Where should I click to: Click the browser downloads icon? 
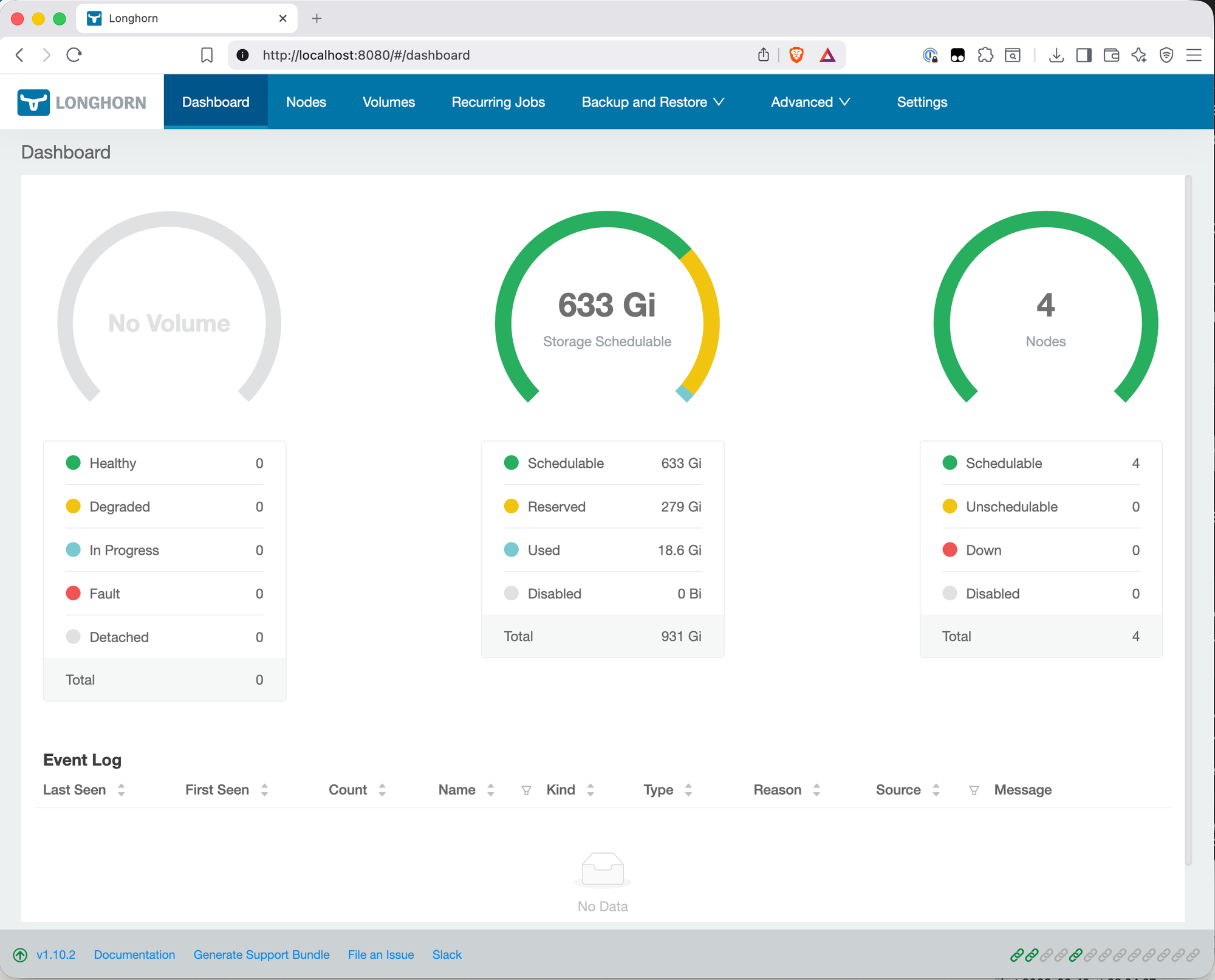click(x=1057, y=55)
